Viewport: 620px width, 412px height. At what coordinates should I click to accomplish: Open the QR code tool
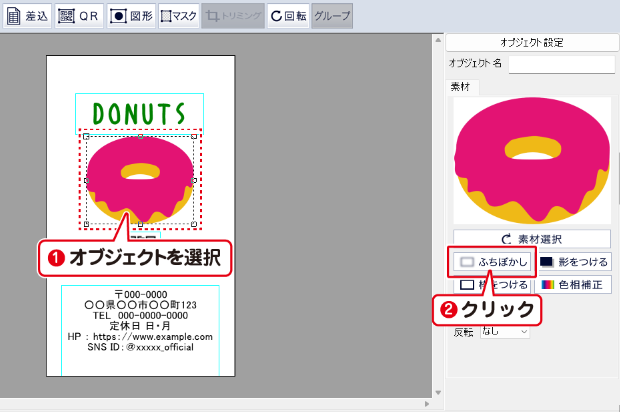click(x=79, y=16)
